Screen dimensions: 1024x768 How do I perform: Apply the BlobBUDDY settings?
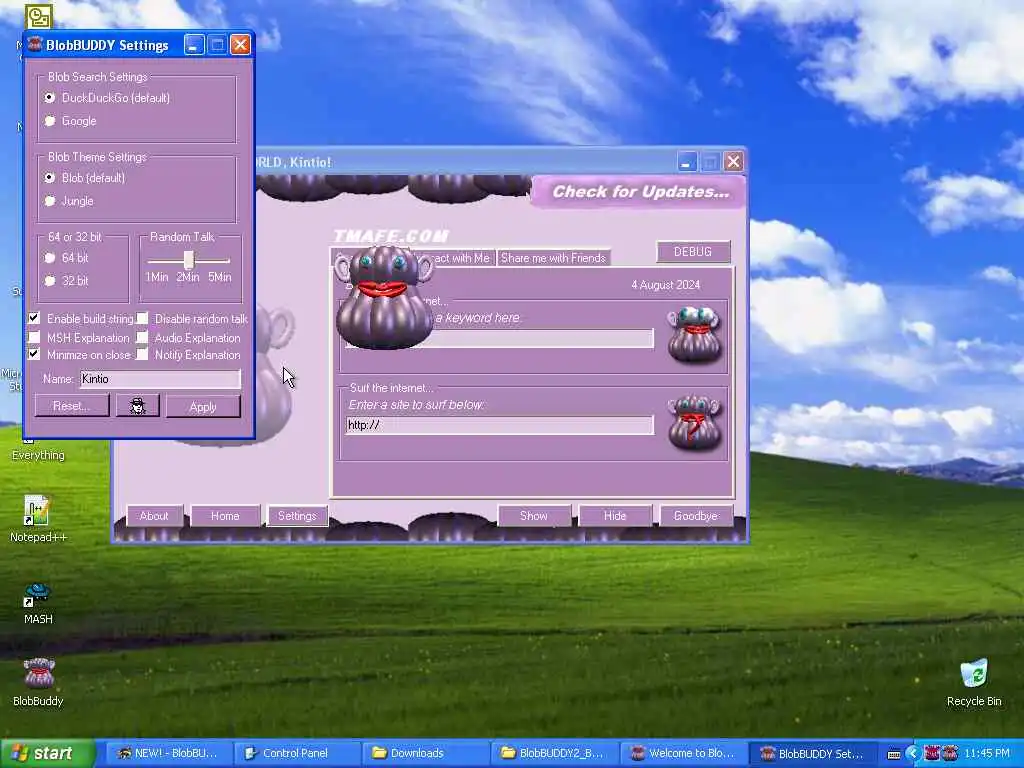point(203,406)
